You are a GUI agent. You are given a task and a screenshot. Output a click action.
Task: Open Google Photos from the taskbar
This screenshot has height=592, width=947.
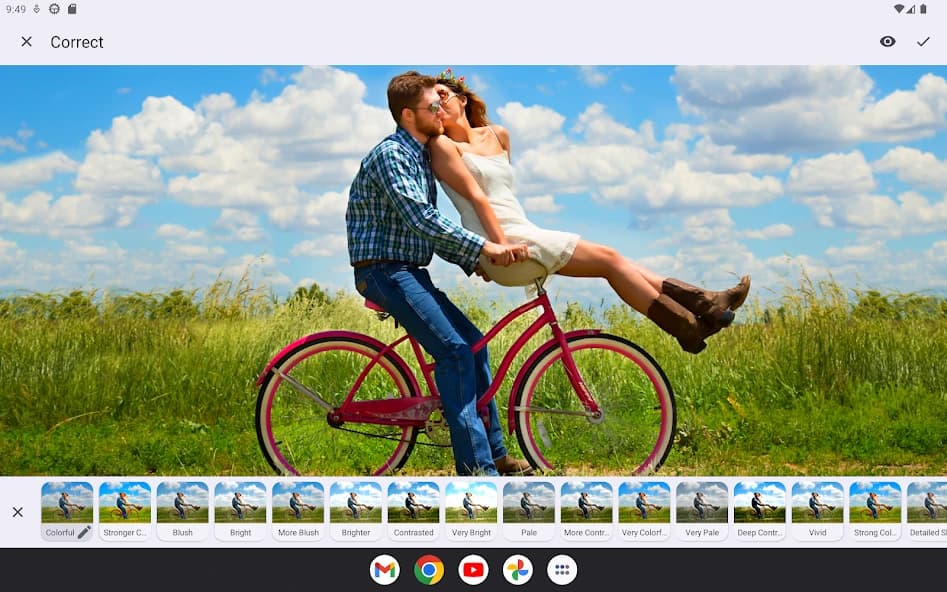tap(518, 569)
